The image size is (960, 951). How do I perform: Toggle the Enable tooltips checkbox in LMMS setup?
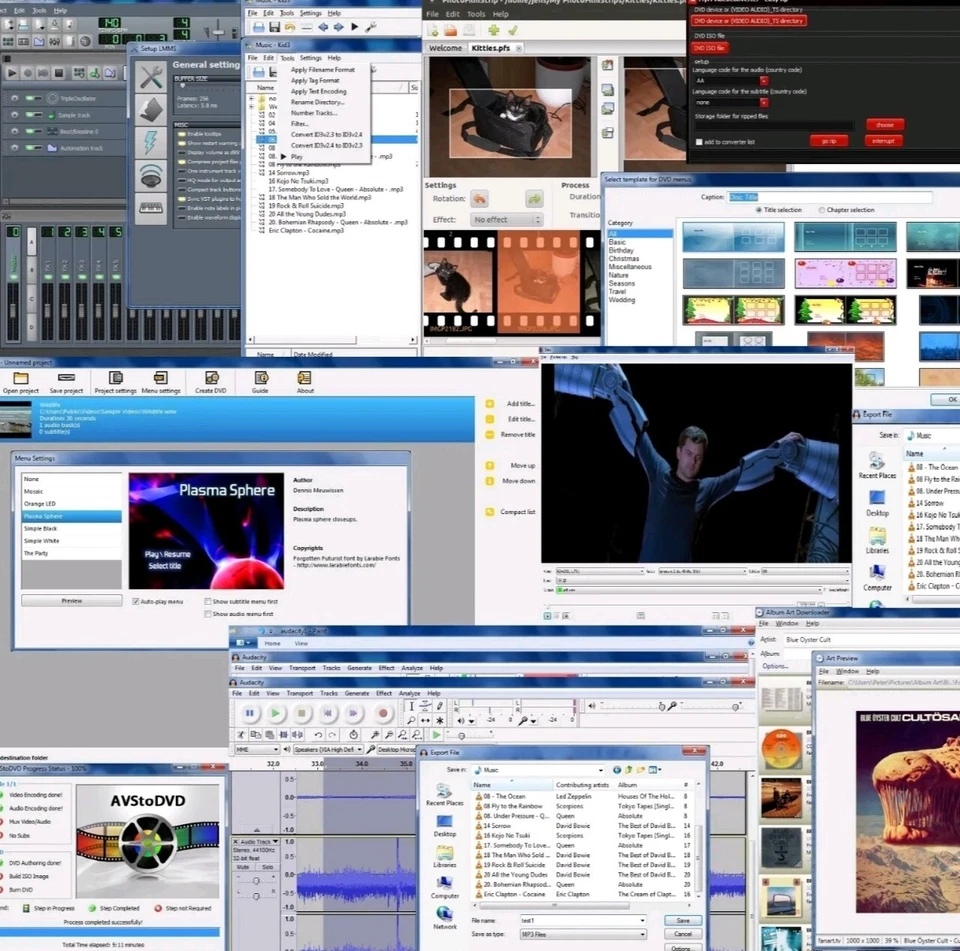click(182, 134)
